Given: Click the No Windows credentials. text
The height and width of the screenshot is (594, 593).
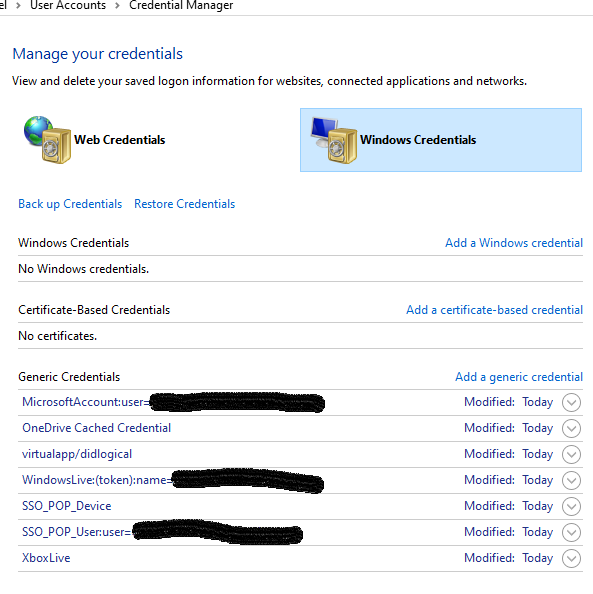Looking at the screenshot, I should (83, 269).
